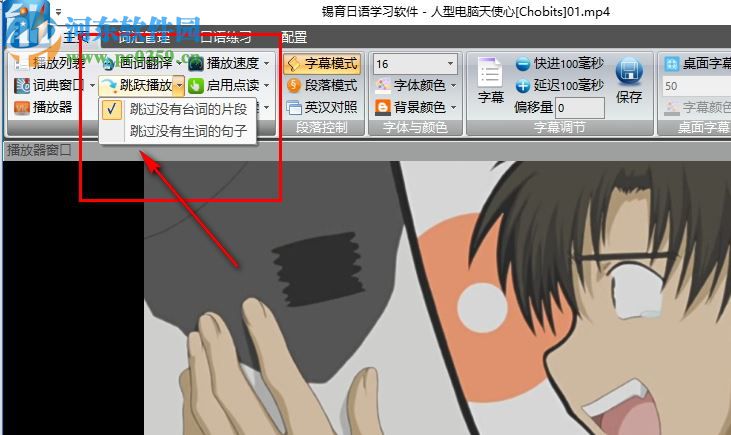Click the application logo button

27,24
